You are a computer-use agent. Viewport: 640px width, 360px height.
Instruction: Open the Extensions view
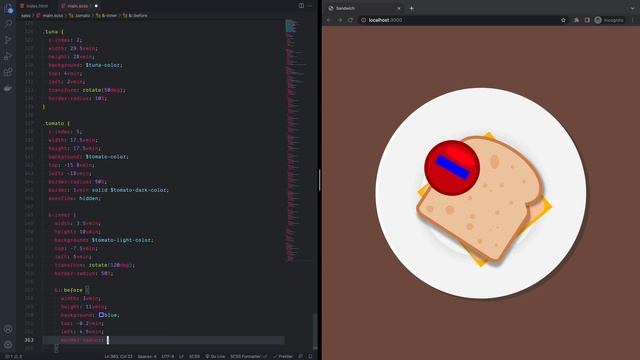(x=8, y=72)
